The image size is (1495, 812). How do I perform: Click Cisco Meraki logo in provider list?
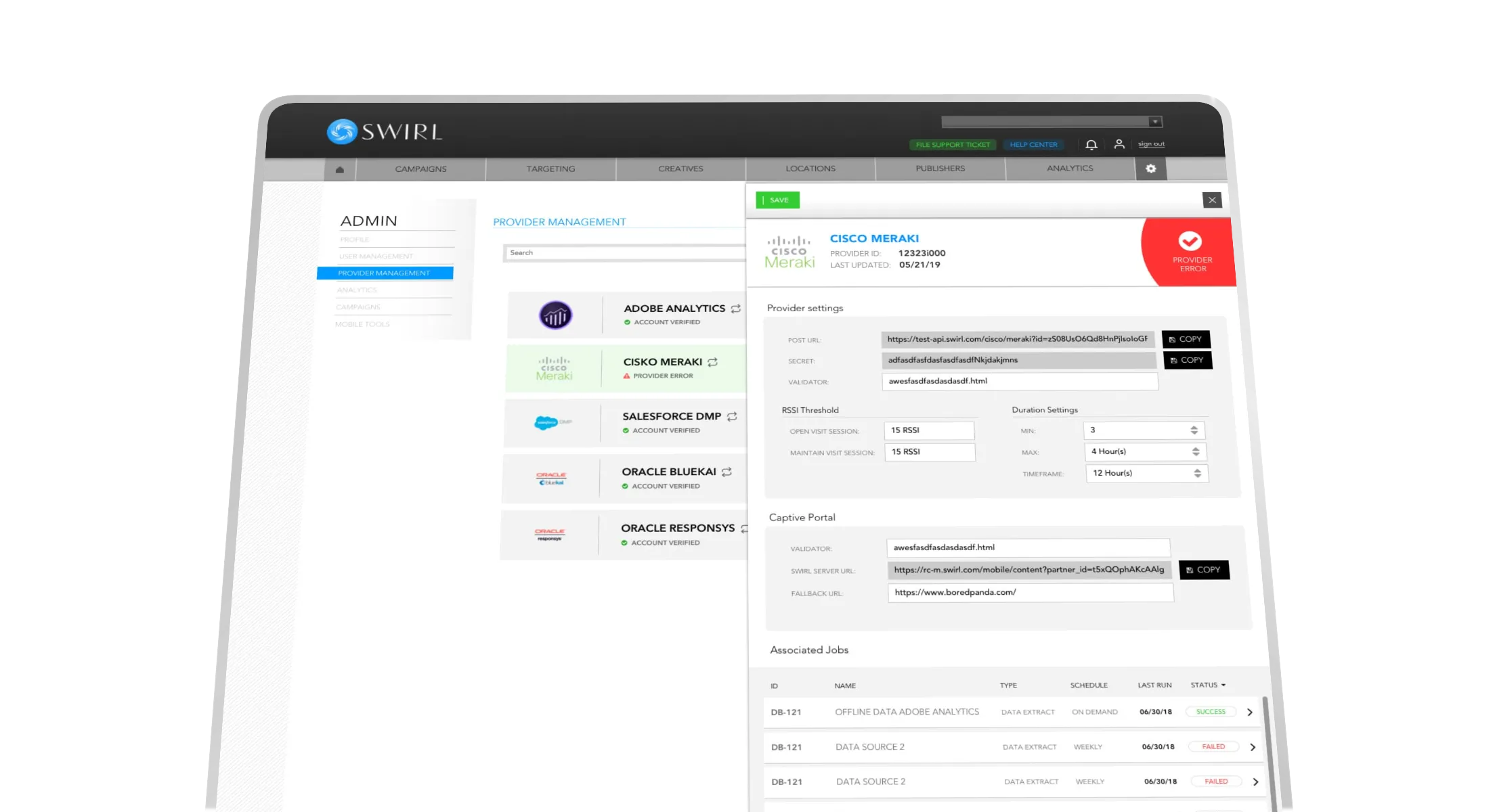point(554,369)
